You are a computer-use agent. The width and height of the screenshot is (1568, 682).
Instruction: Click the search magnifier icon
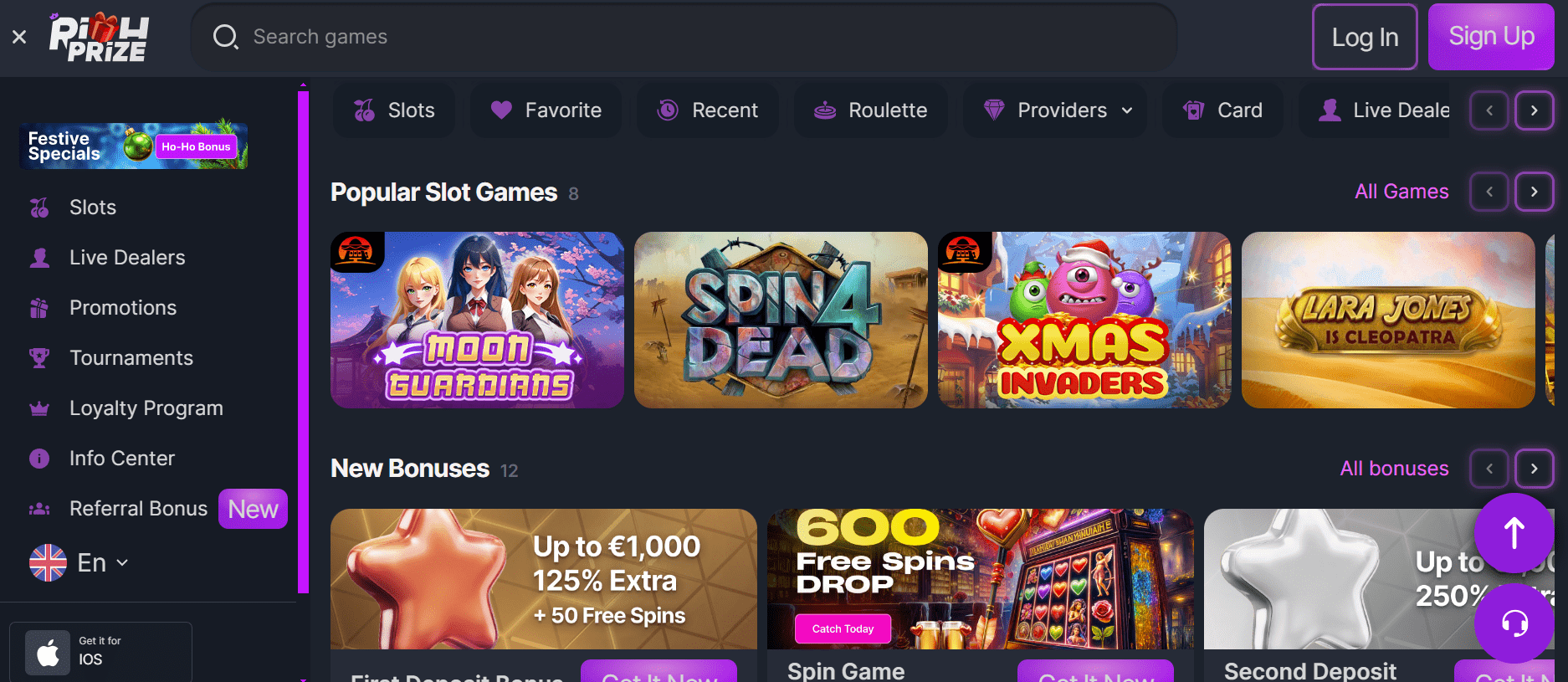click(225, 37)
